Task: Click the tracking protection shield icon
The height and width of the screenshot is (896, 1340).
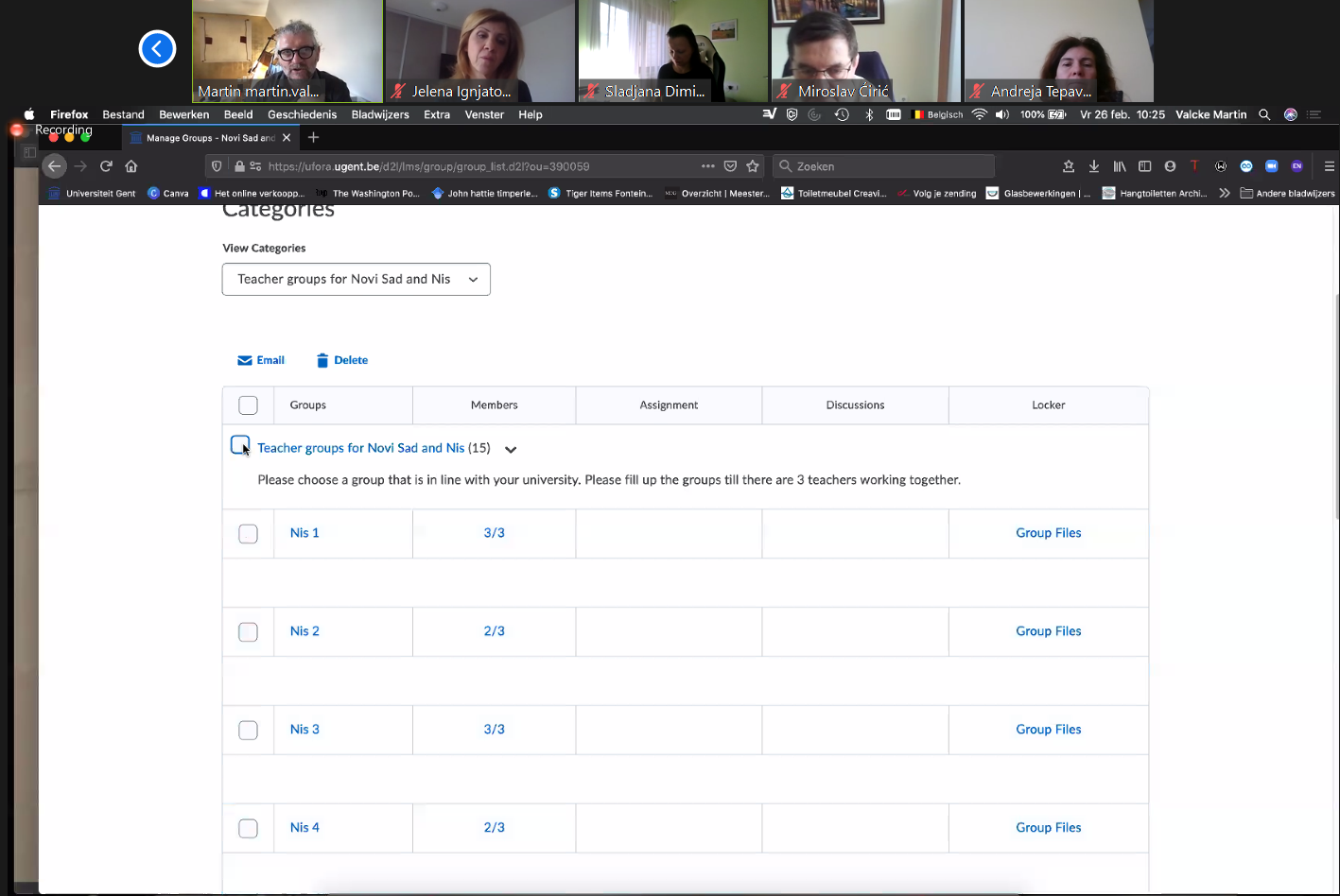Action: [x=218, y=166]
